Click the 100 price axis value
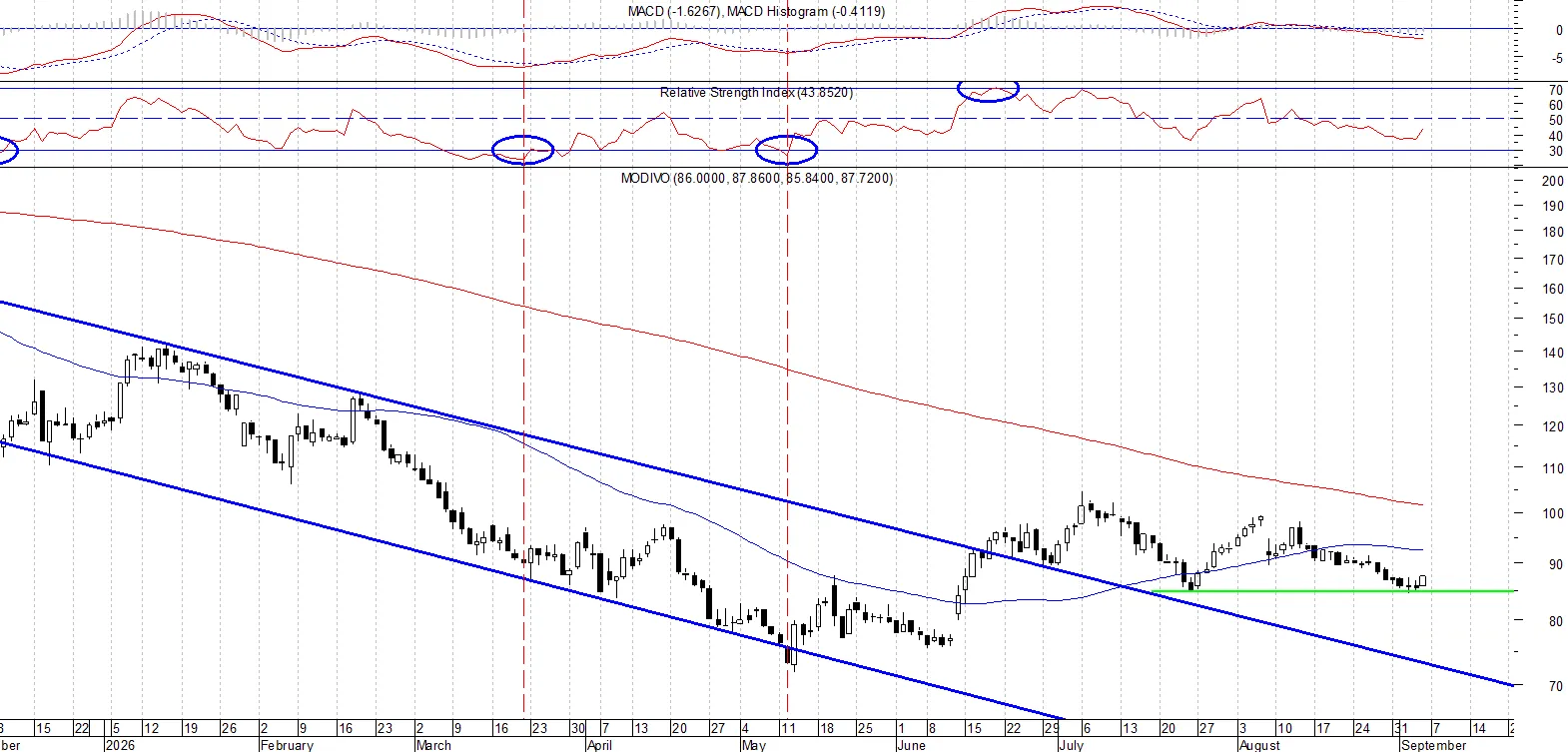Viewport: 1568px width, 752px height. pyautogui.click(x=1553, y=514)
